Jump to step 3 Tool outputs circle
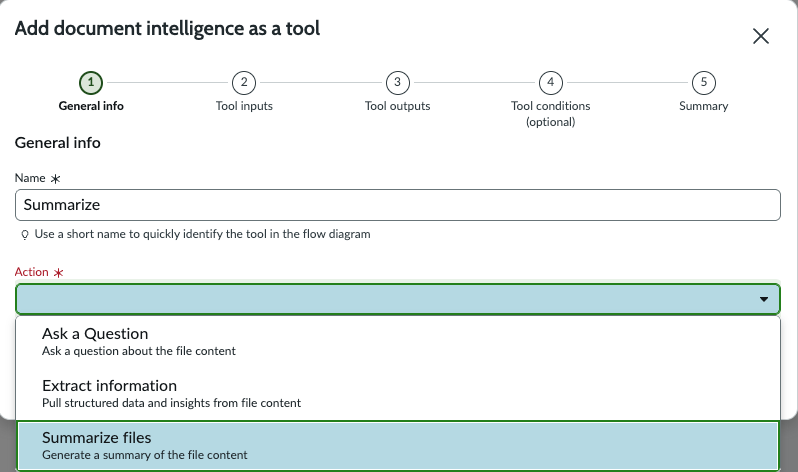This screenshot has height=472, width=798. [x=397, y=82]
